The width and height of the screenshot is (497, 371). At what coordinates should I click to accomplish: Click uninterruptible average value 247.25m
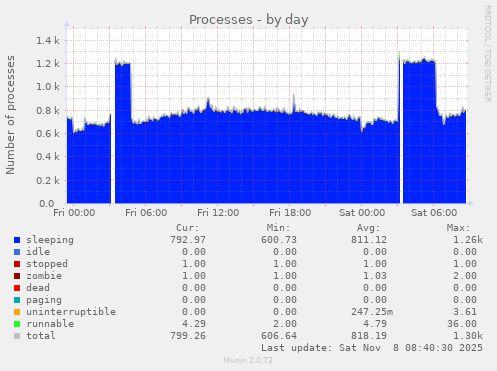click(372, 312)
